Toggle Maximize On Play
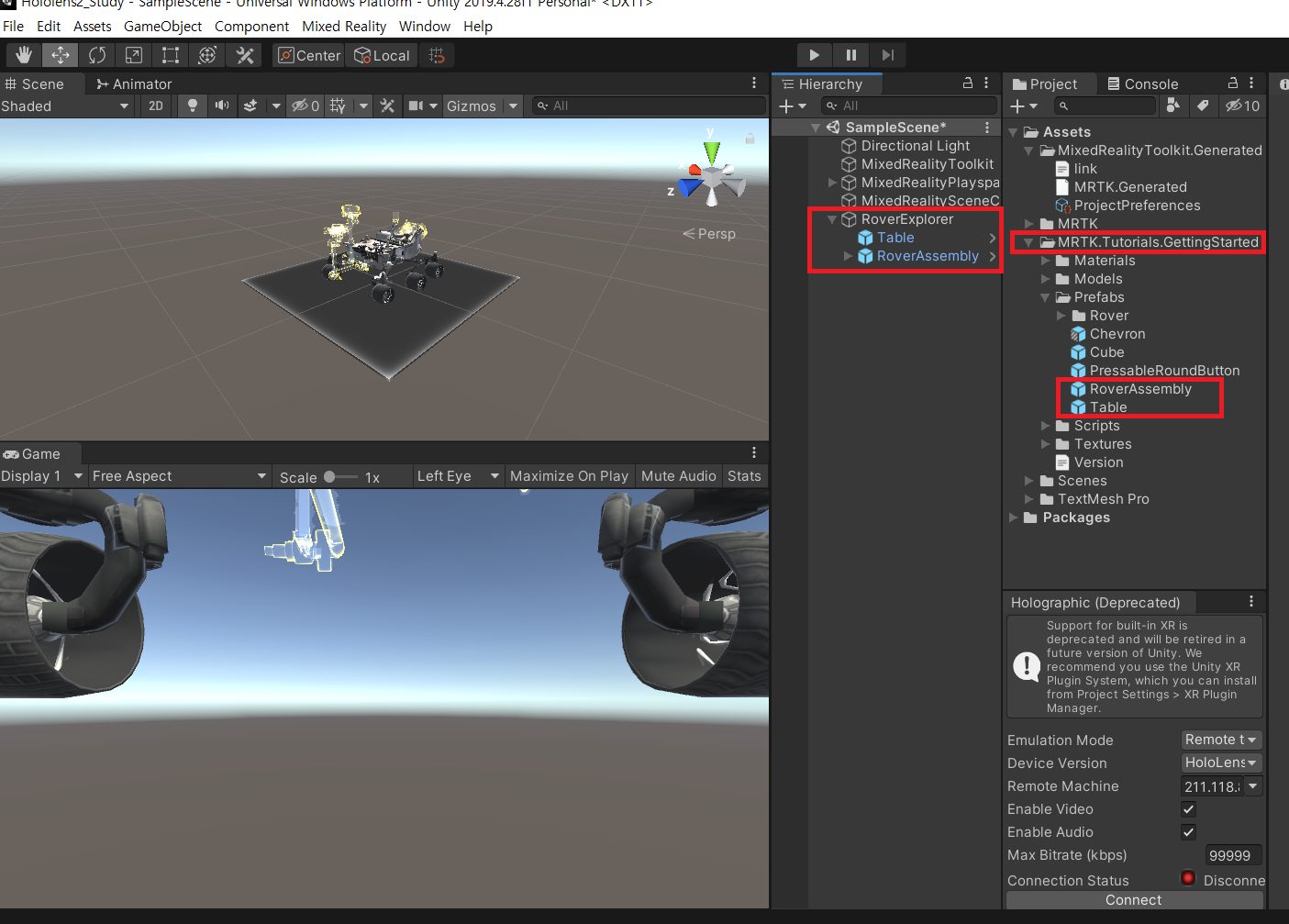Screen dimensions: 1289x924 (569, 475)
